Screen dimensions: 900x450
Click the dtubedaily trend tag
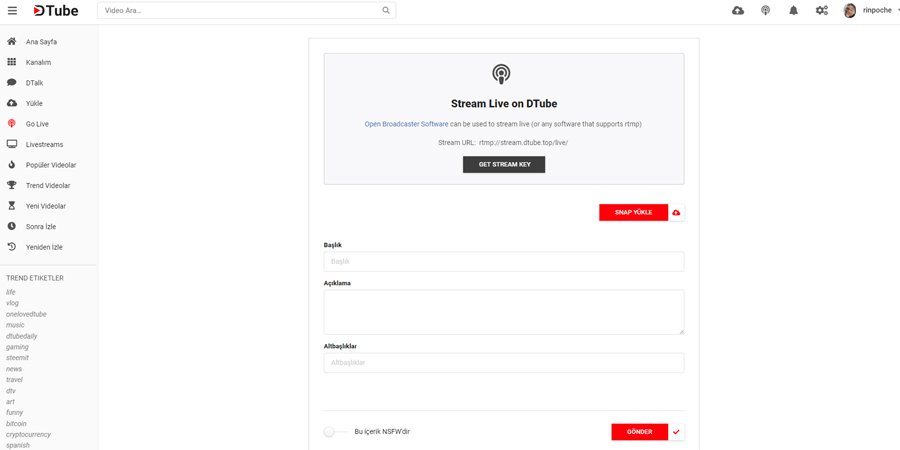click(22, 336)
